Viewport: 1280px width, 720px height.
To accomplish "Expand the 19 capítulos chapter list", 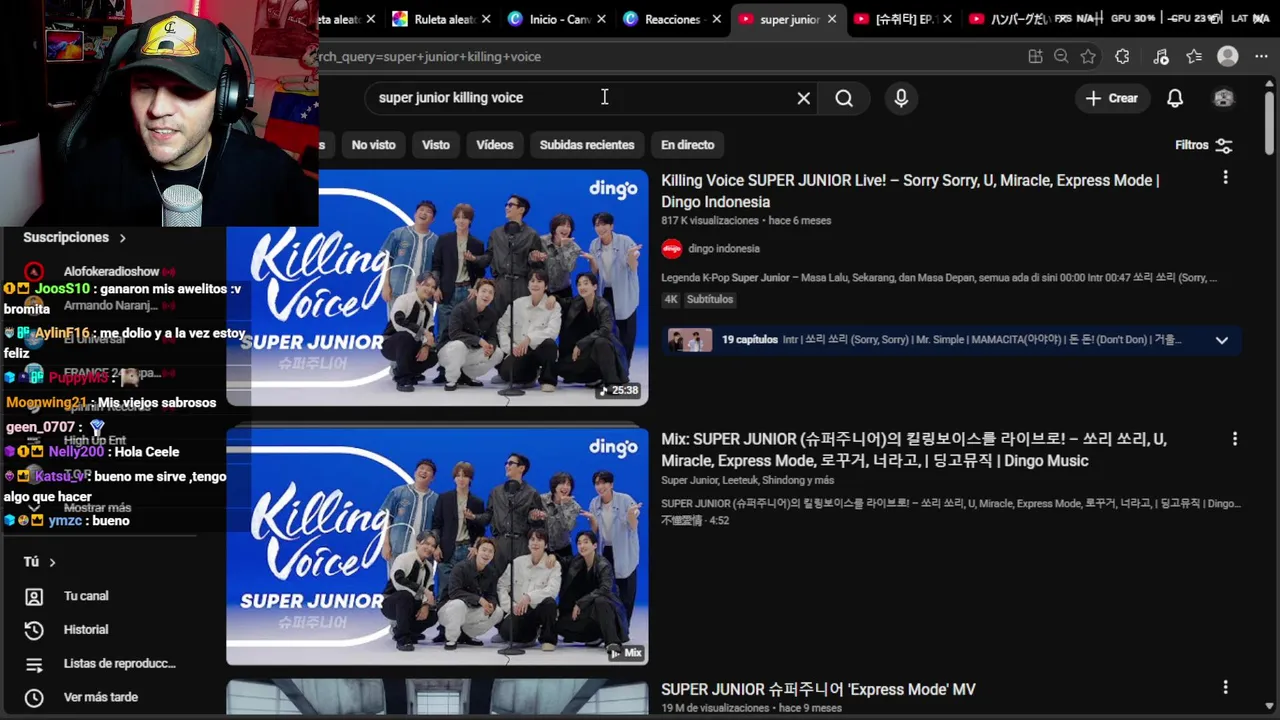I will [x=1221, y=340].
